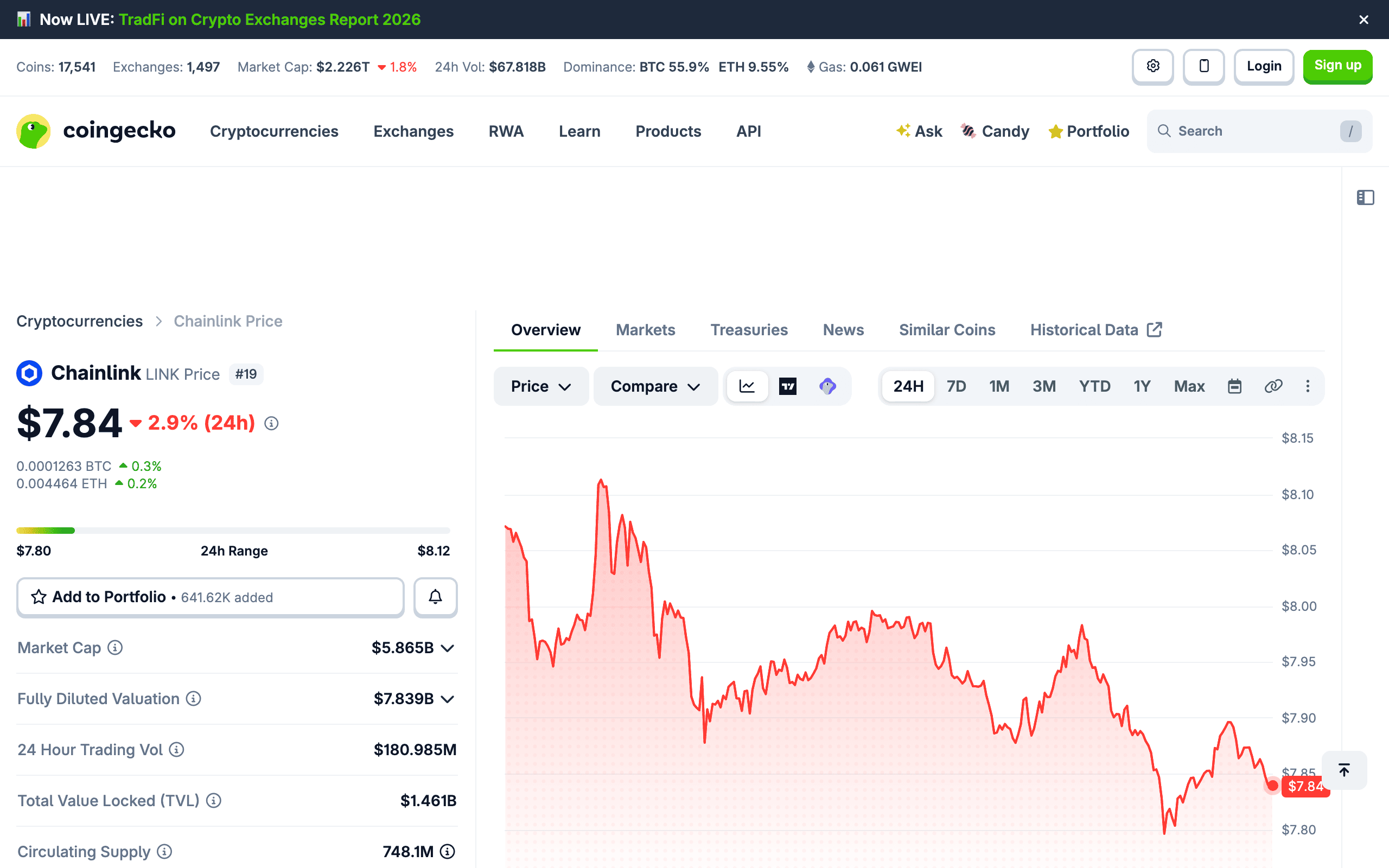Toggle the side panel layout icon
This screenshot has height=868, width=1389.
coord(1366,197)
